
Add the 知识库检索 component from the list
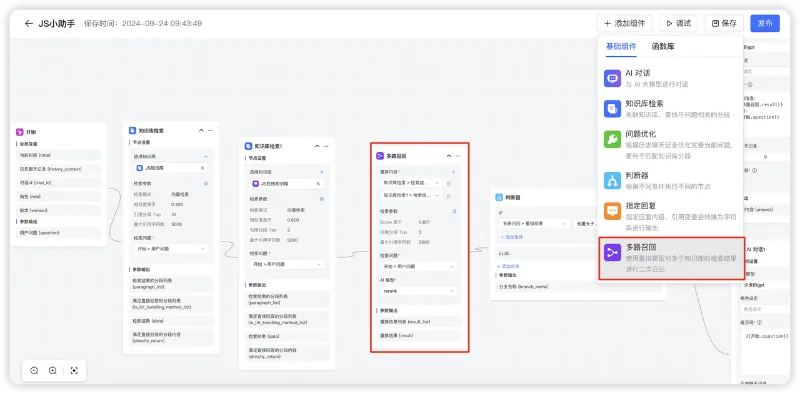tap(670, 109)
